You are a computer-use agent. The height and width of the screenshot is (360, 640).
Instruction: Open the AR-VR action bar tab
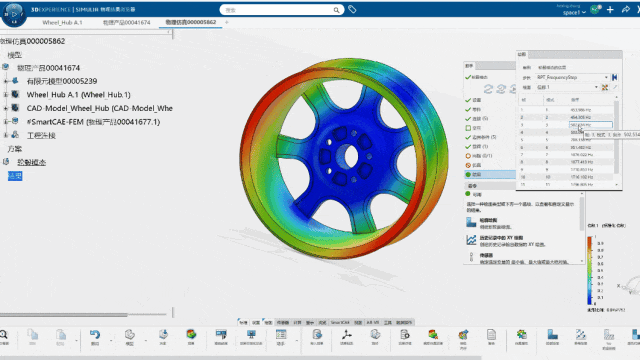[373, 322]
